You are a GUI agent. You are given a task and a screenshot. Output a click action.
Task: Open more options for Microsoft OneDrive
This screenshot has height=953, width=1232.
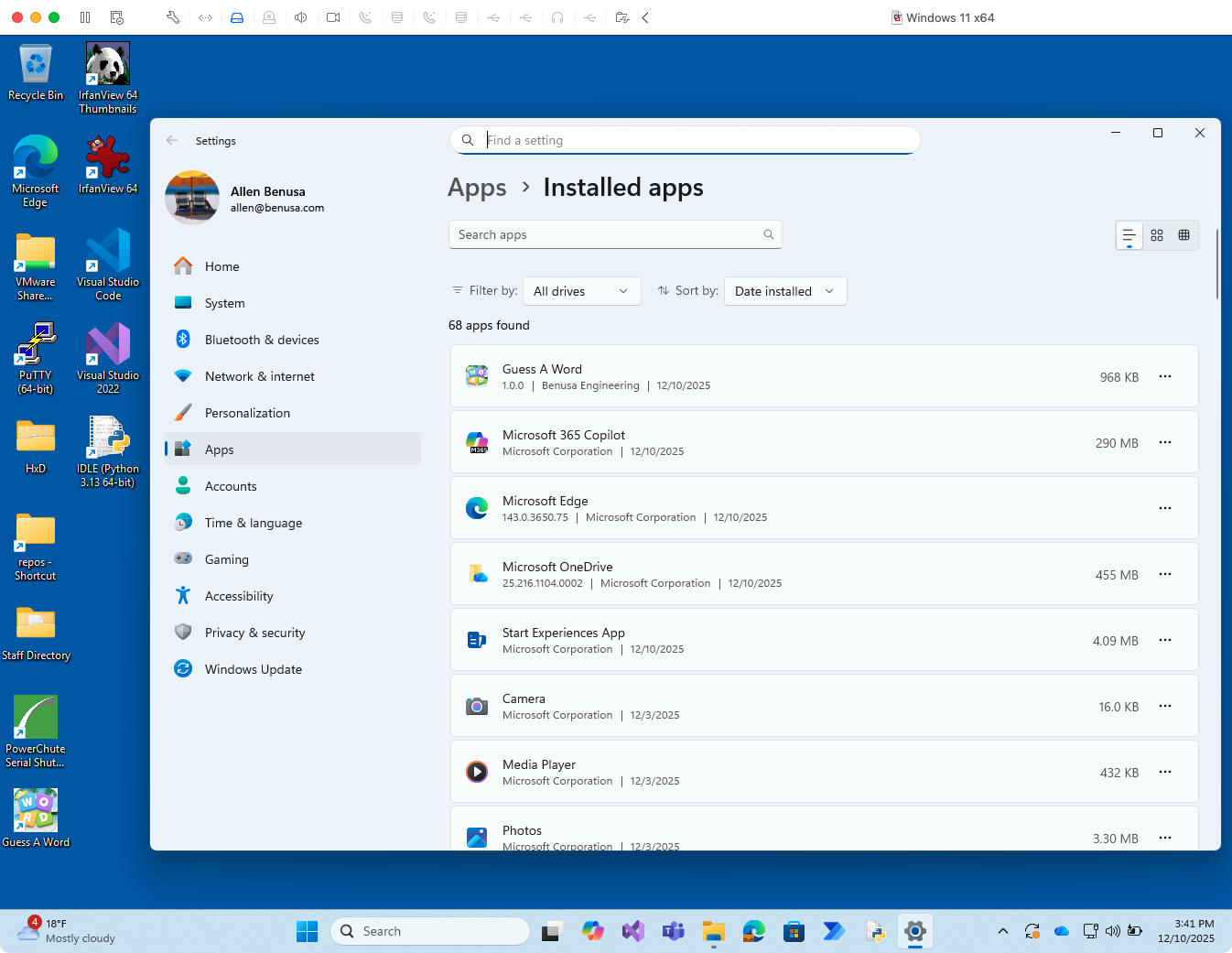[x=1164, y=574]
